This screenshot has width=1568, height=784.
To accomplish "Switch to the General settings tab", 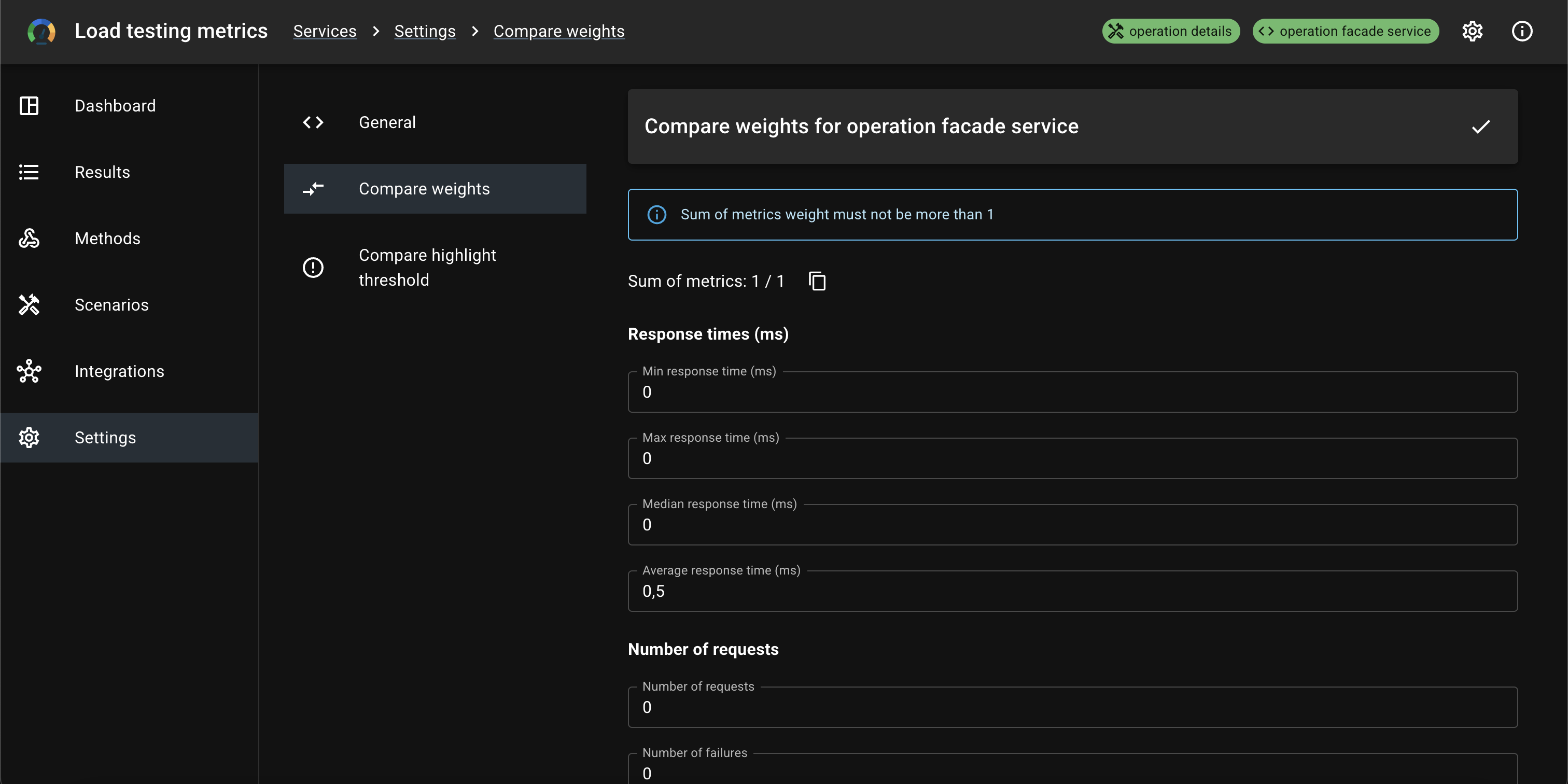I will click(435, 122).
